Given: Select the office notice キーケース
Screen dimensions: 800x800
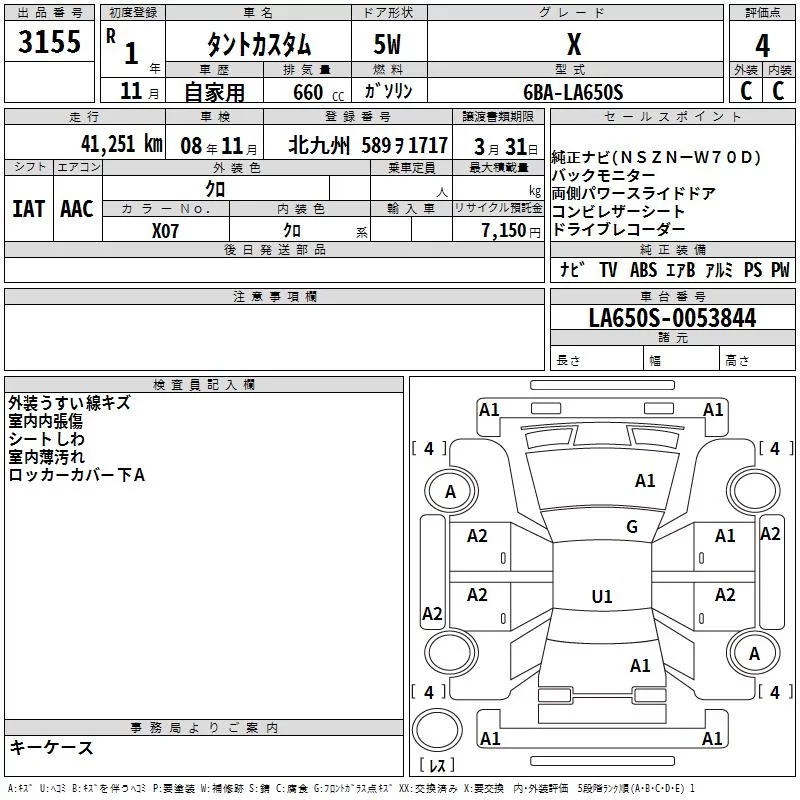Looking at the screenshot, I should [51, 747].
